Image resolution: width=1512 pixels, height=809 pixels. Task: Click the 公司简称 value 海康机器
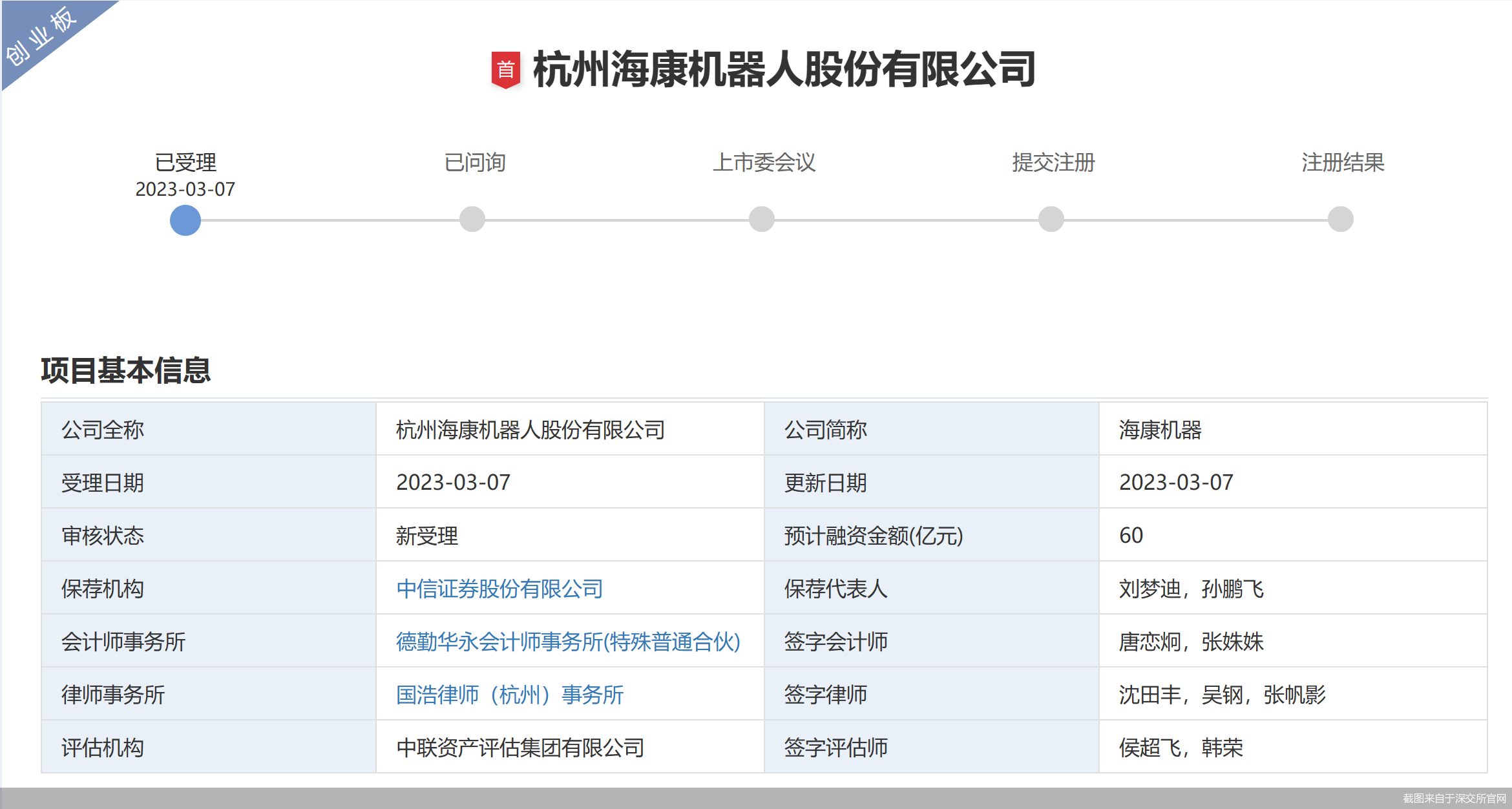1160,430
